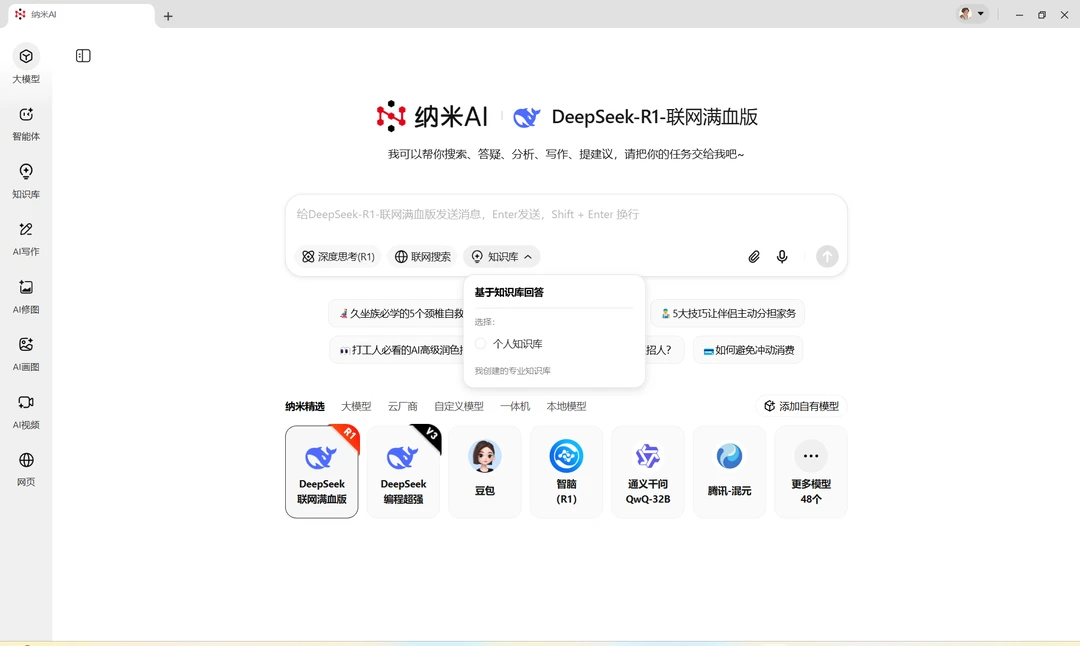Viewport: 1080px width, 646px height.
Task: Open the AI画图 tool in sidebar
Action: 26,353
